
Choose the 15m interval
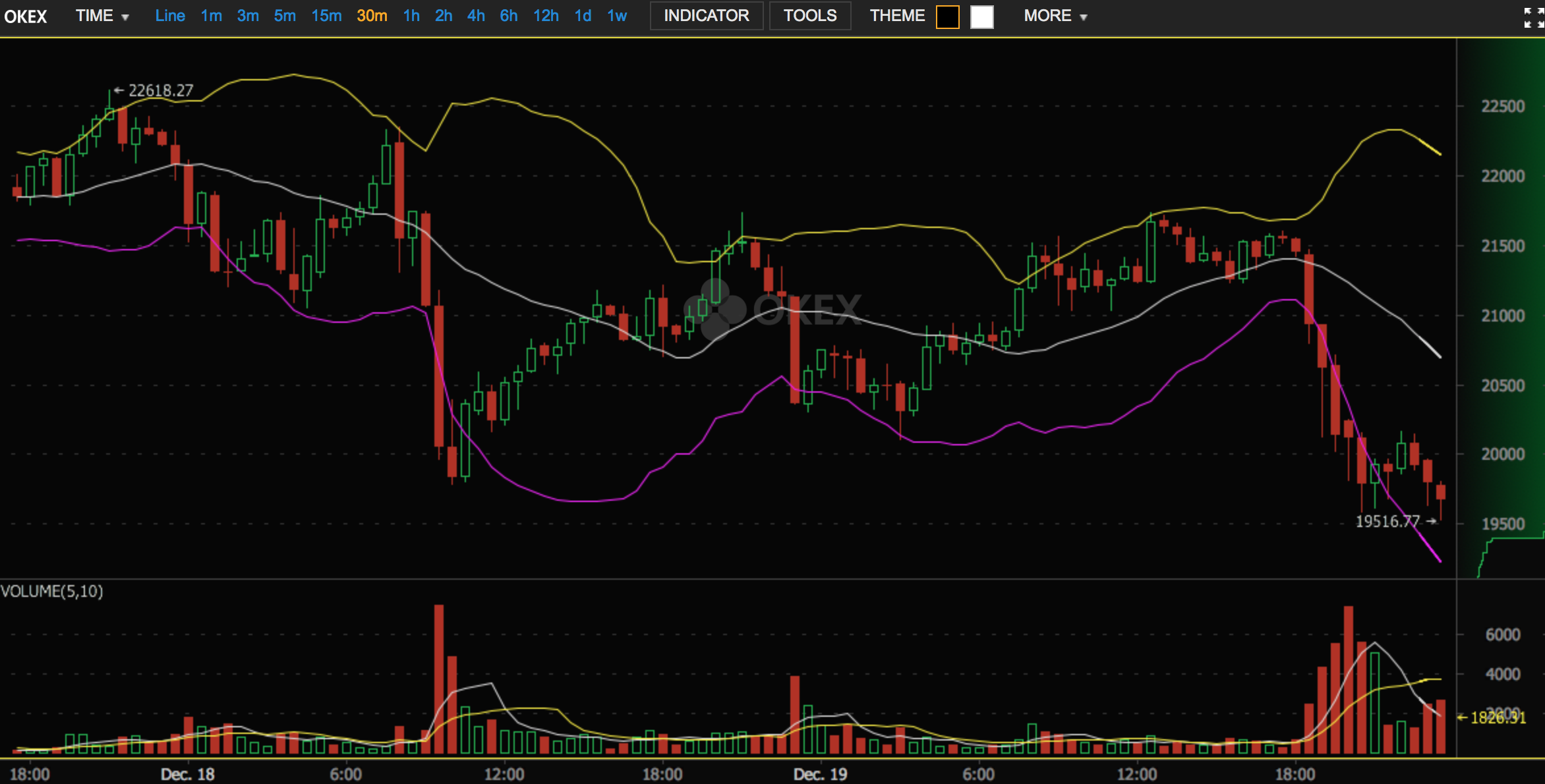326,16
